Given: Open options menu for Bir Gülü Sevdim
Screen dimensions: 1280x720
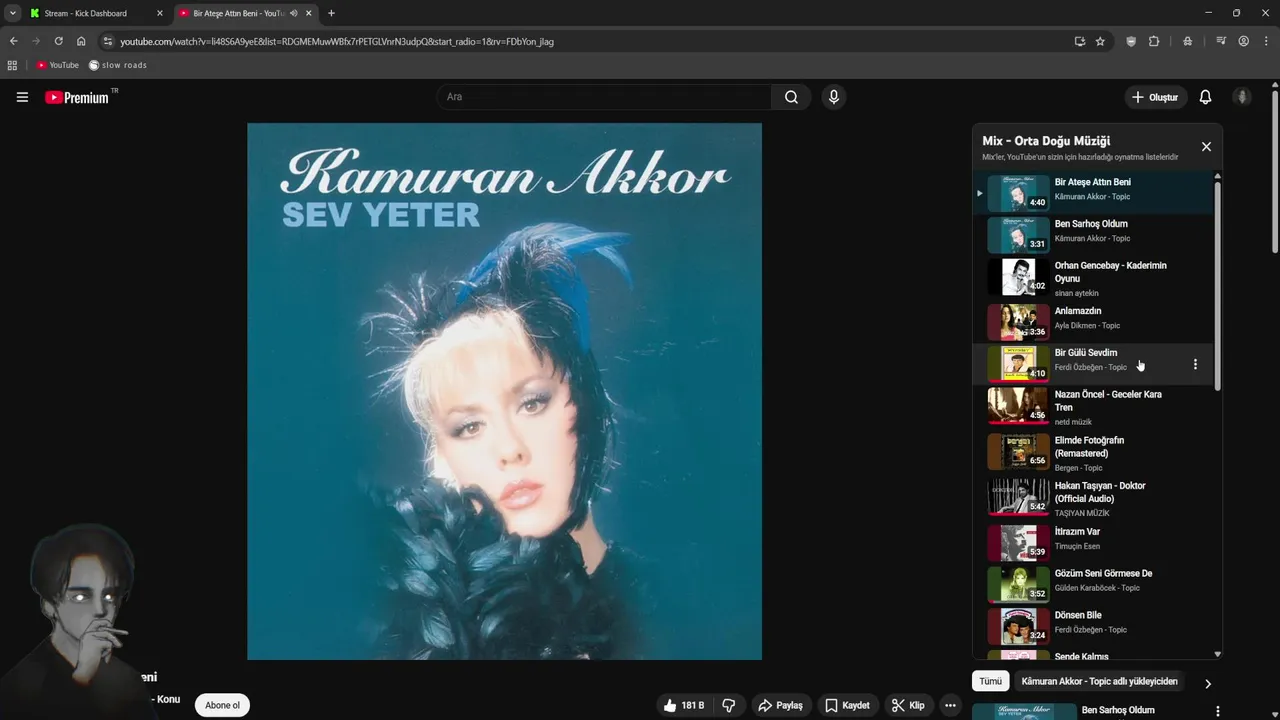Looking at the screenshot, I should point(1195,364).
